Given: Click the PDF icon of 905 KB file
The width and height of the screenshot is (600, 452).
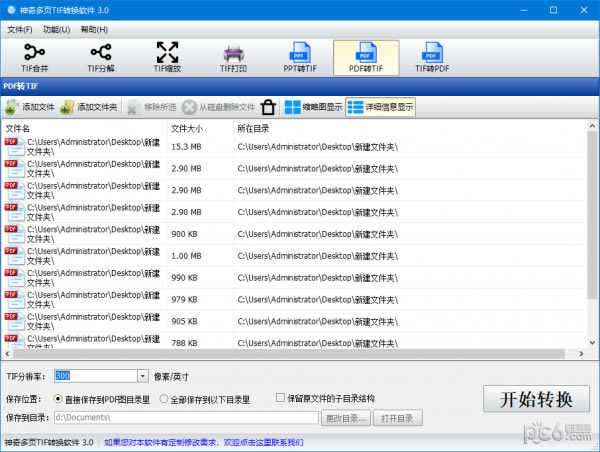Looking at the screenshot, I should point(14,321).
